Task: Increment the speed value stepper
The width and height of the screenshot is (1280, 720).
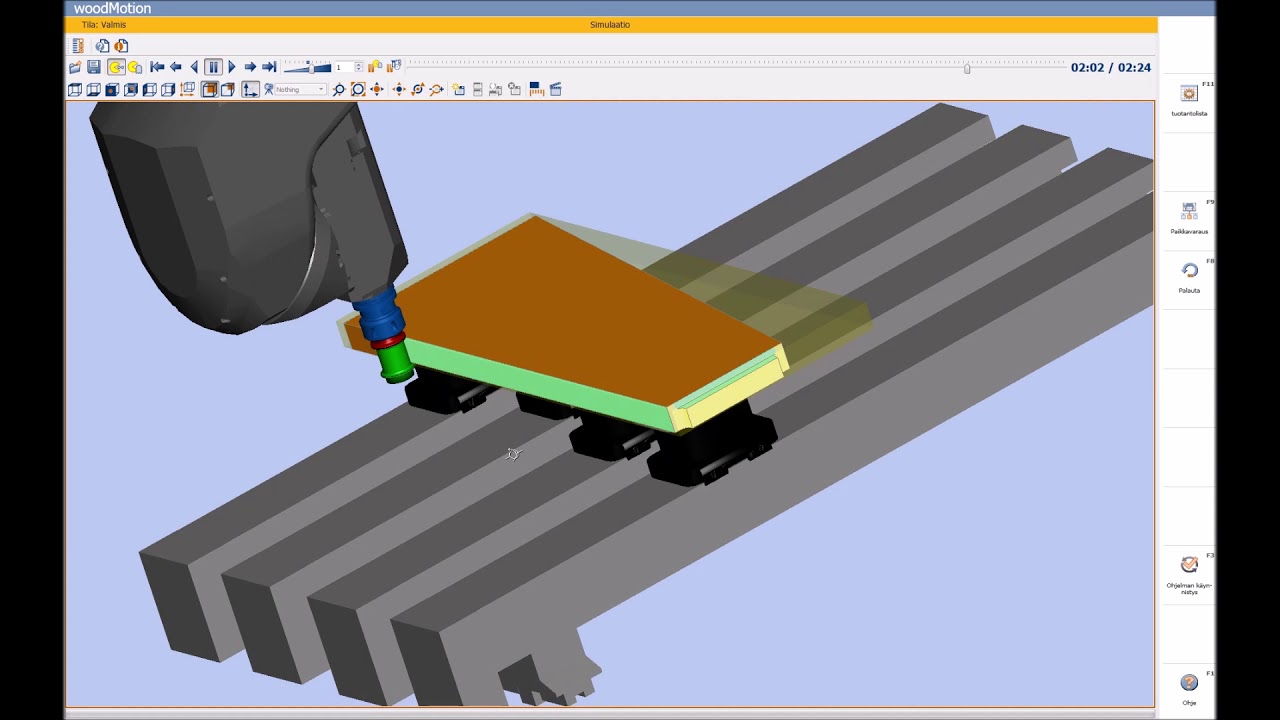Action: [x=359, y=65]
